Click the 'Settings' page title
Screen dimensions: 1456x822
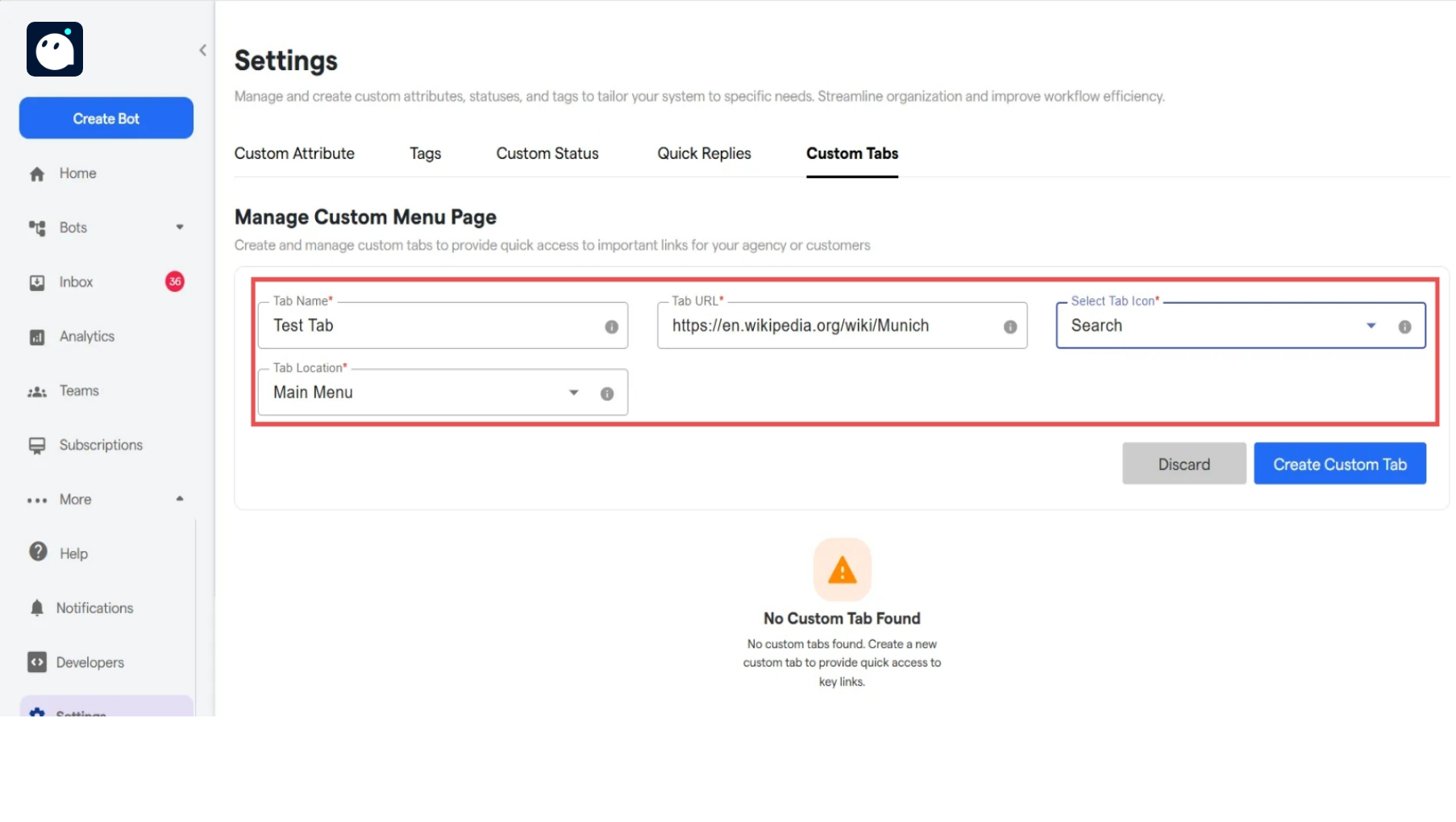[286, 61]
